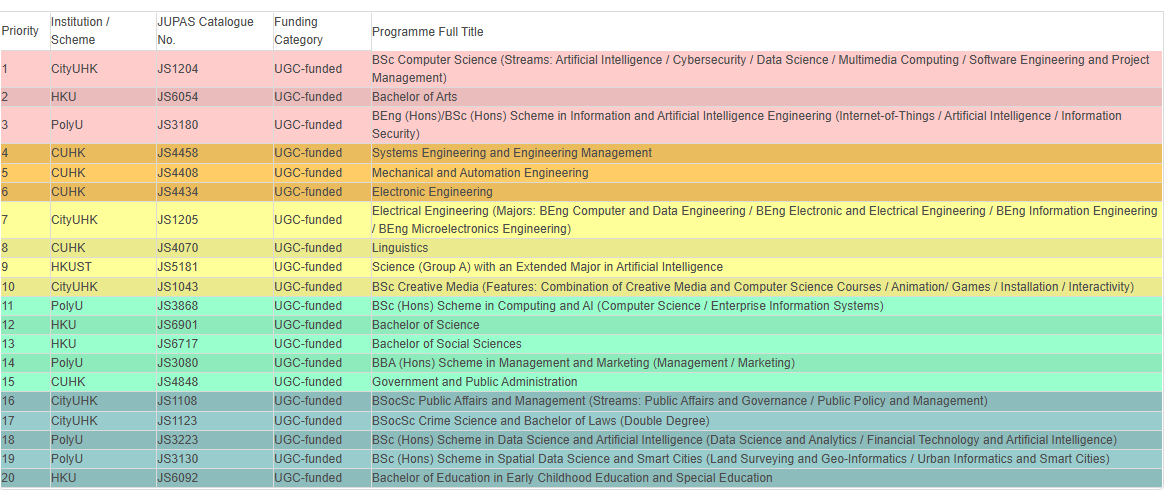
Task: Select BSocSc Public Affairs and Management title
Action: pos(679,401)
